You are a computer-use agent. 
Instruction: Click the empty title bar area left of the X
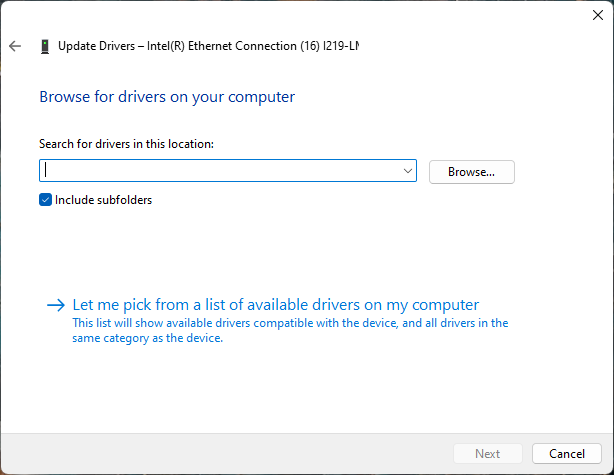click(400, 15)
